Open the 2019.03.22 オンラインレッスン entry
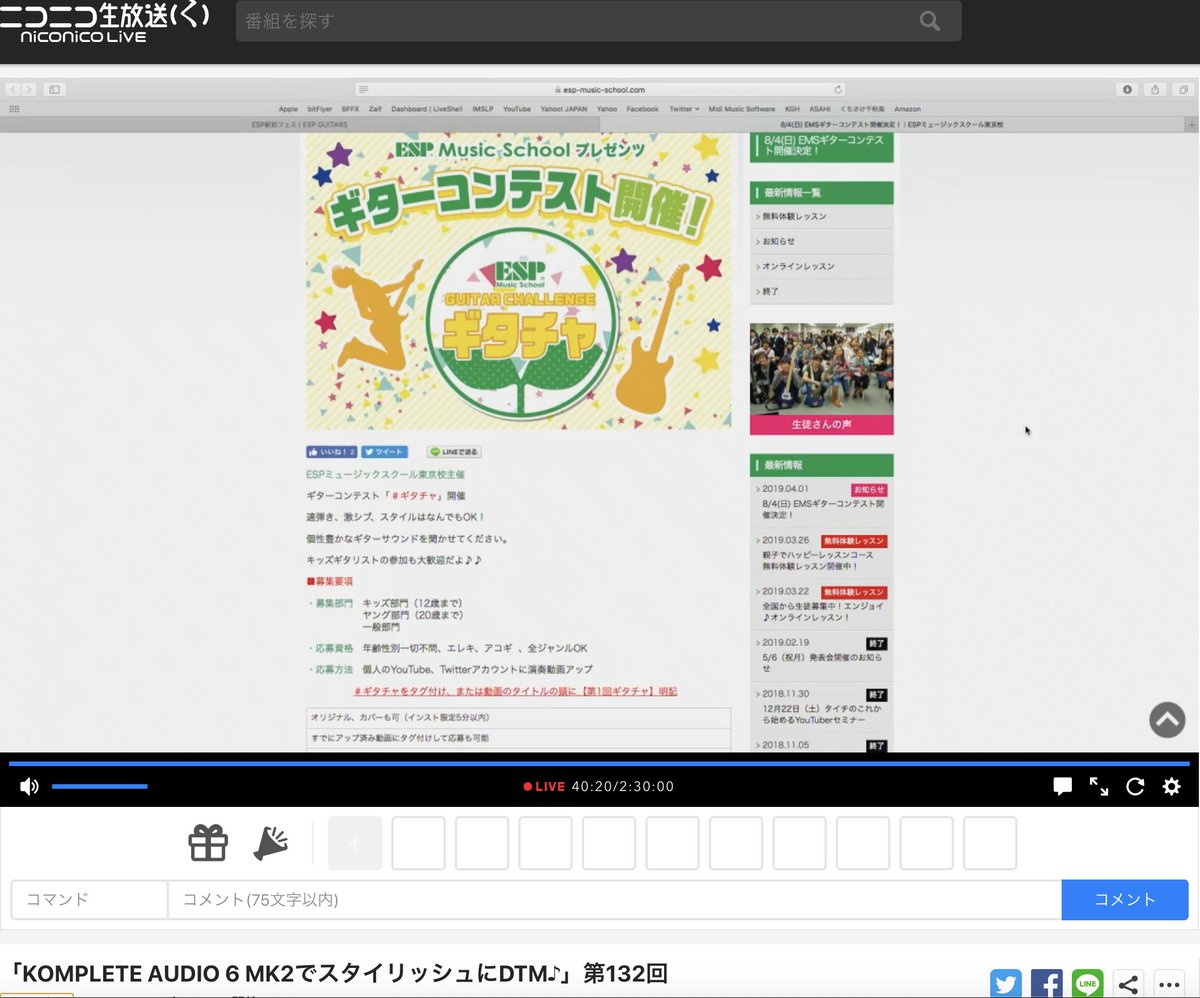This screenshot has width=1200, height=998. coord(821,605)
